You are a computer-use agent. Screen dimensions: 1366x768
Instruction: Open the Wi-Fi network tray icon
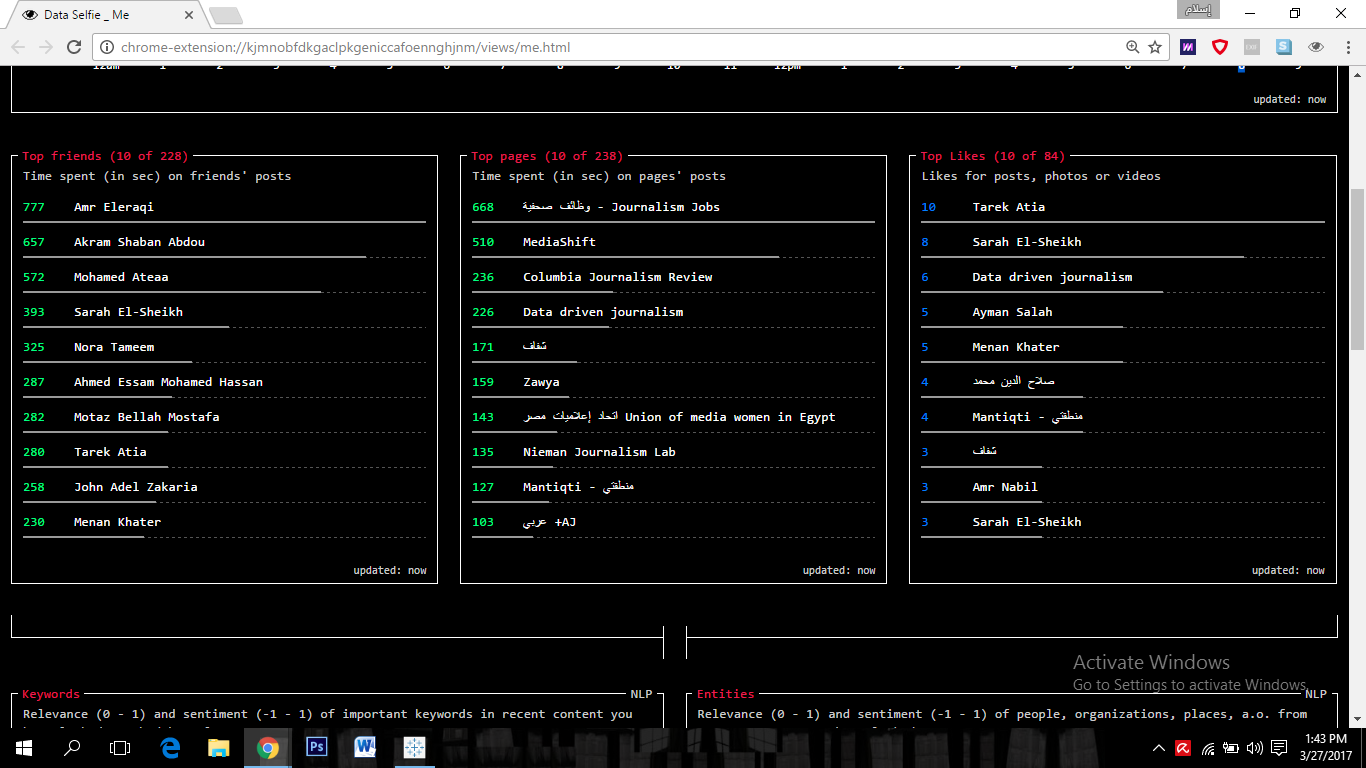(x=1207, y=748)
